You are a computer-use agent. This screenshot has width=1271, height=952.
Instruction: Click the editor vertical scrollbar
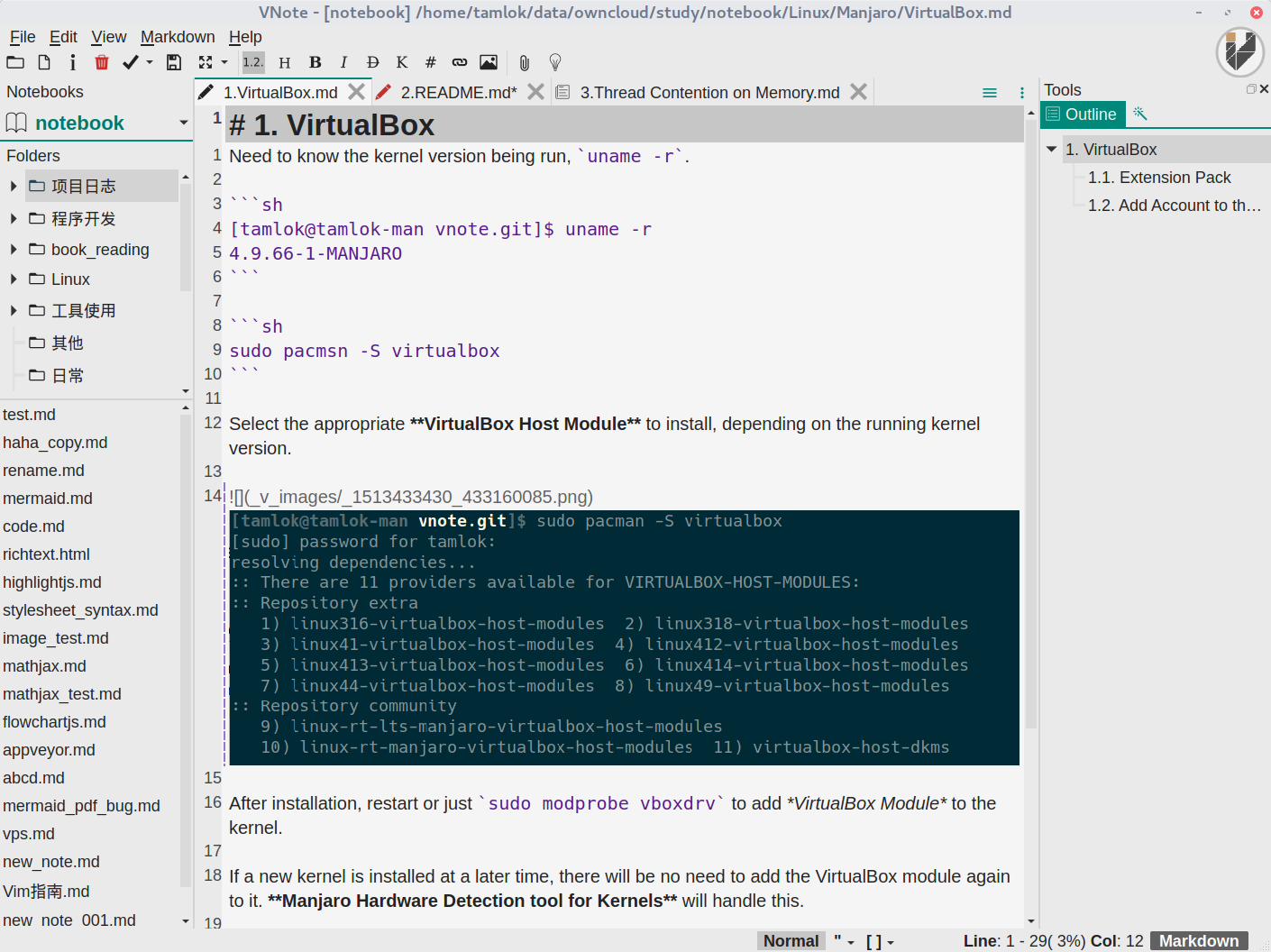point(1031,424)
